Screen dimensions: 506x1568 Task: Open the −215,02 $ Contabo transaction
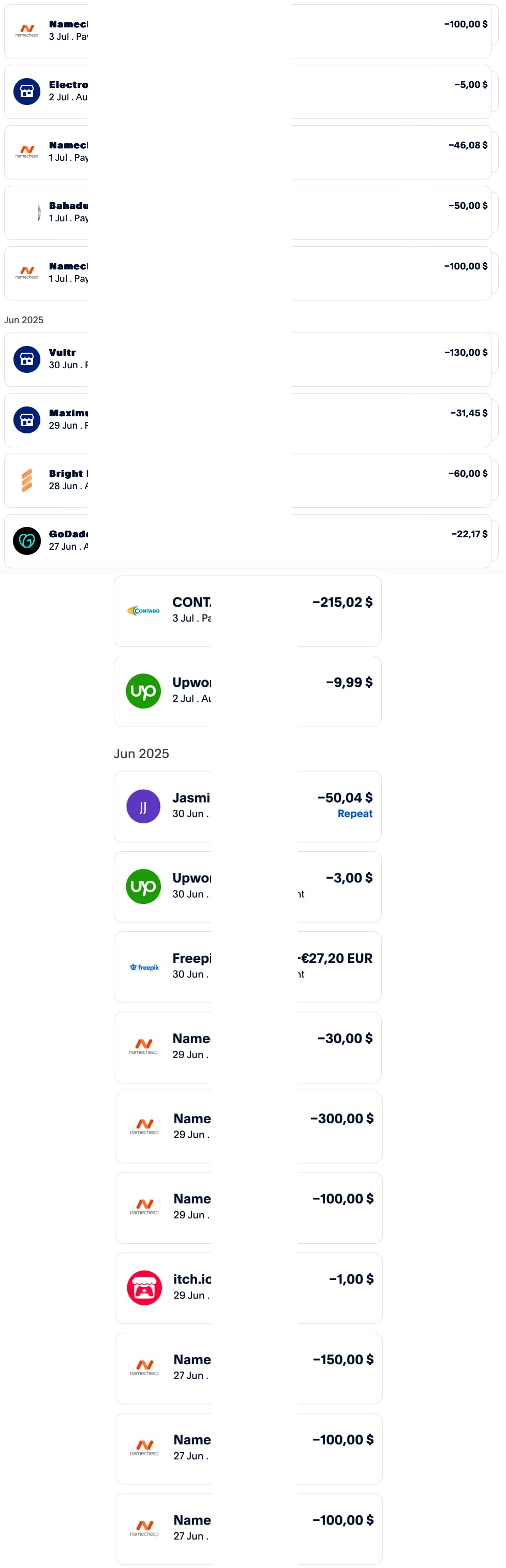[248, 611]
